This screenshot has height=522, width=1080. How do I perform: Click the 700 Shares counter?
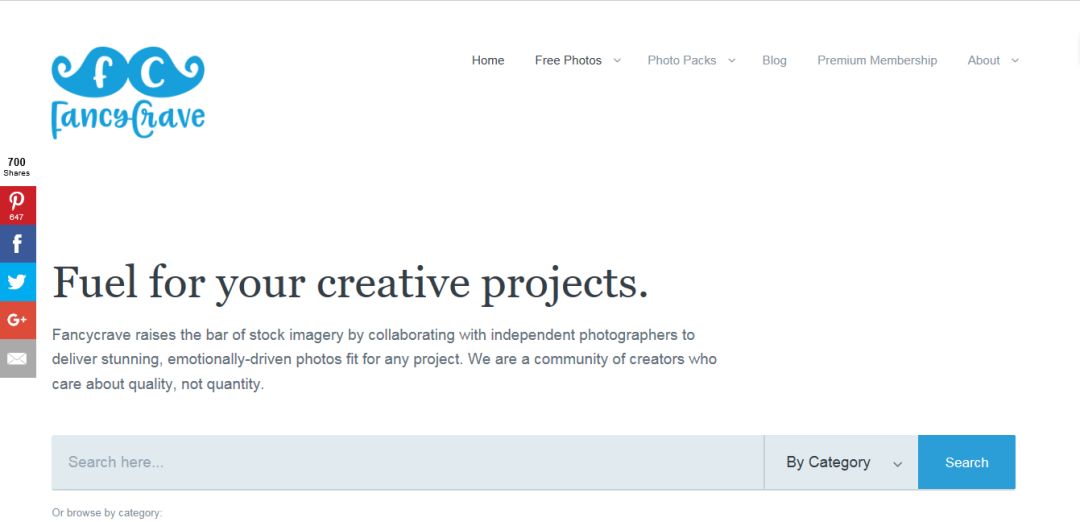[17, 166]
